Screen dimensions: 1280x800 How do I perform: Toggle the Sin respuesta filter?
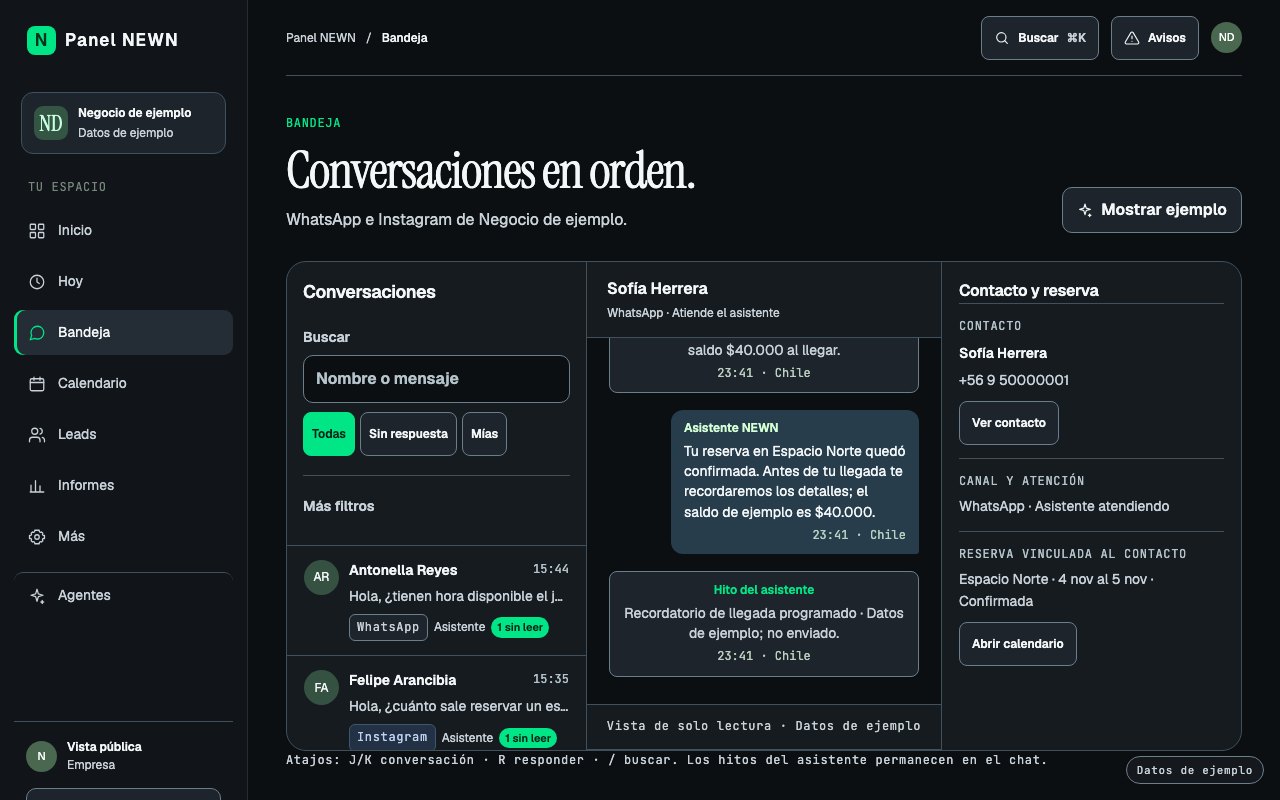click(x=408, y=434)
